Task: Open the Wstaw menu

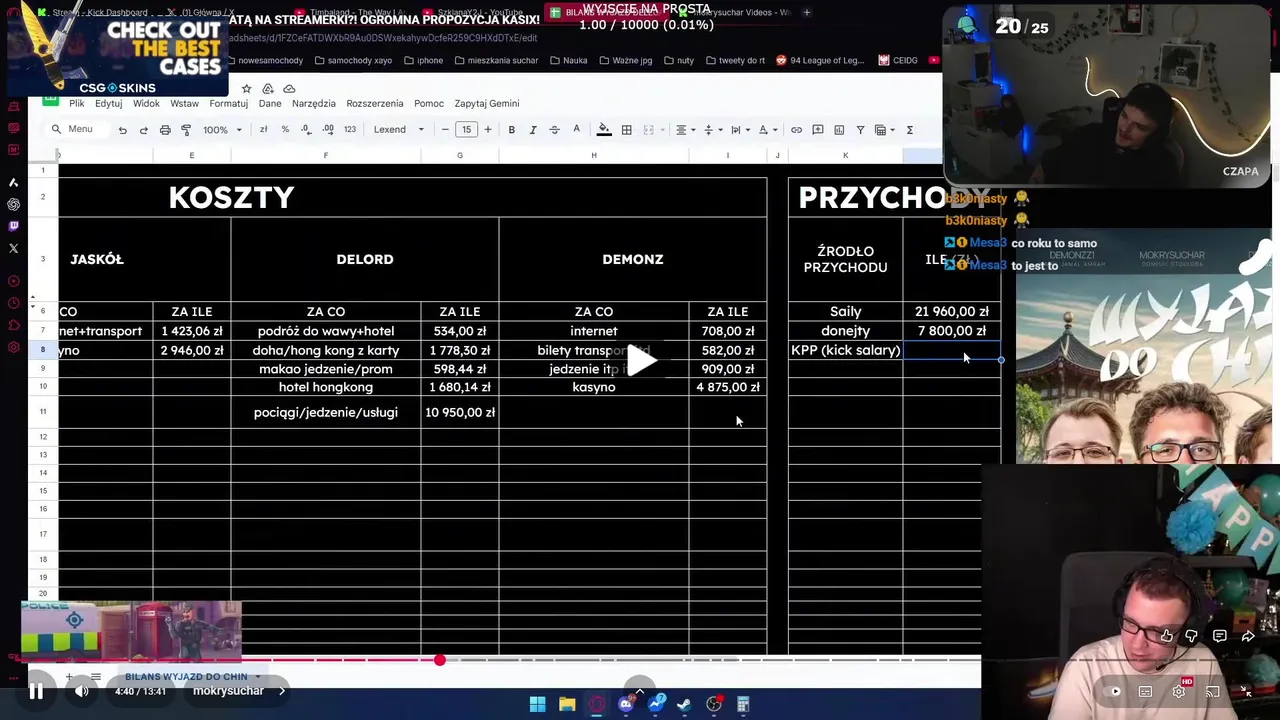Action: tap(184, 103)
